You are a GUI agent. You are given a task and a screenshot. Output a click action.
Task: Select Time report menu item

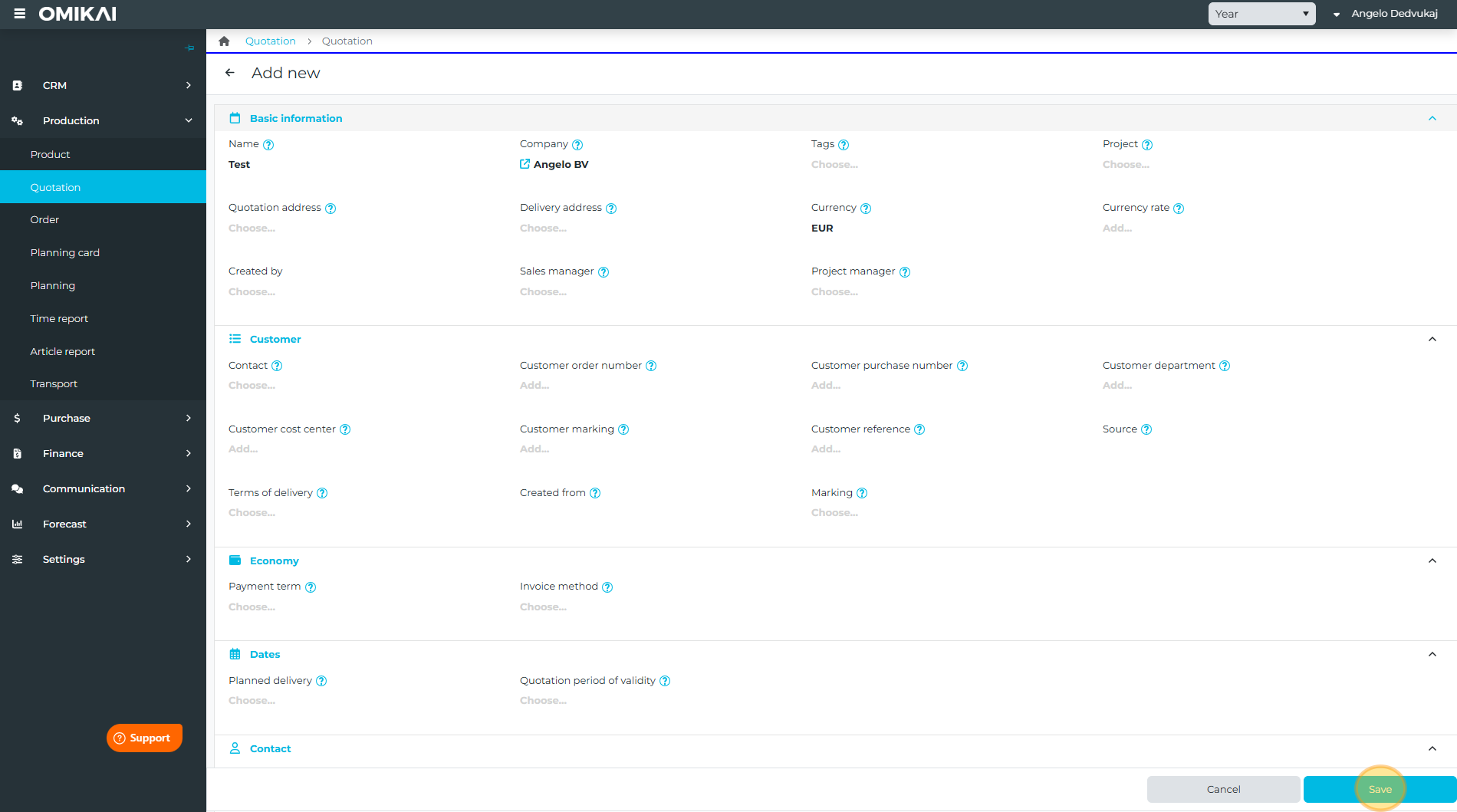(x=59, y=318)
